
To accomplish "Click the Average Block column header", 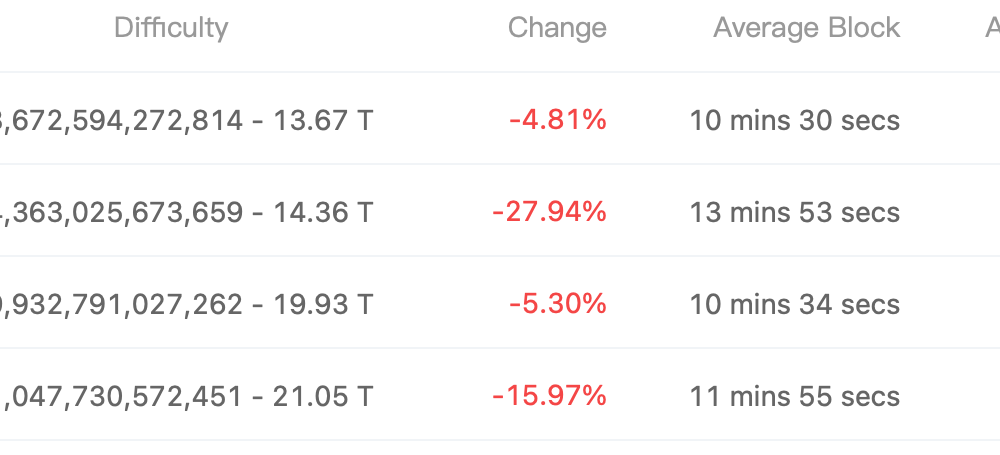I will 806,28.
